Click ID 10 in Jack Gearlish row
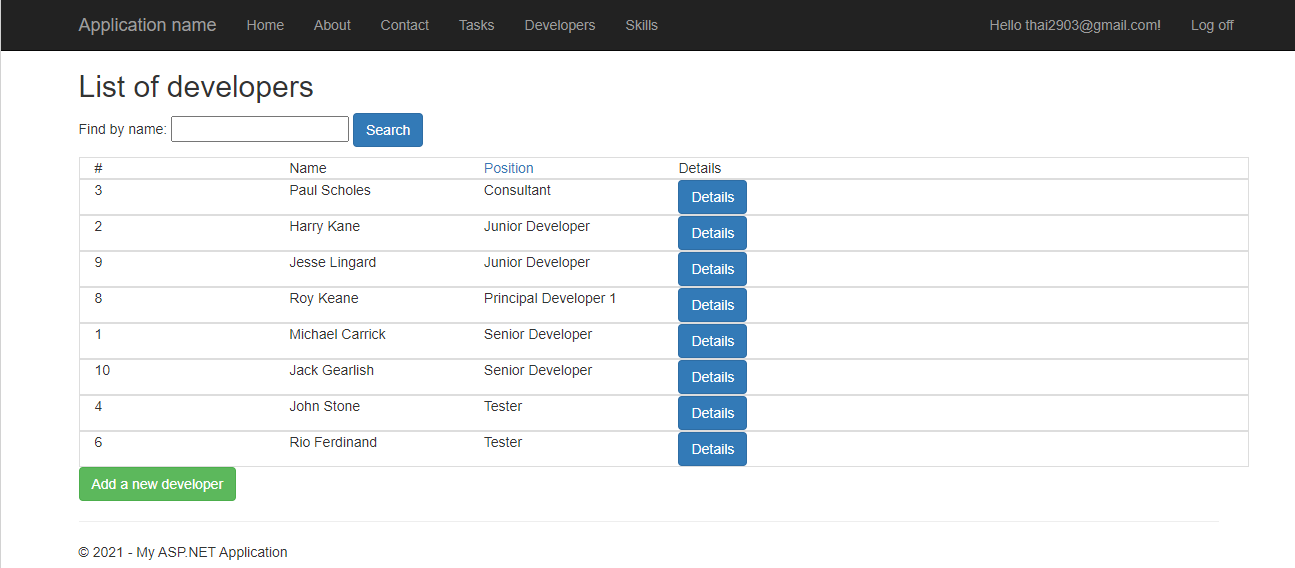Viewport: 1295px width, 568px height. [x=102, y=370]
